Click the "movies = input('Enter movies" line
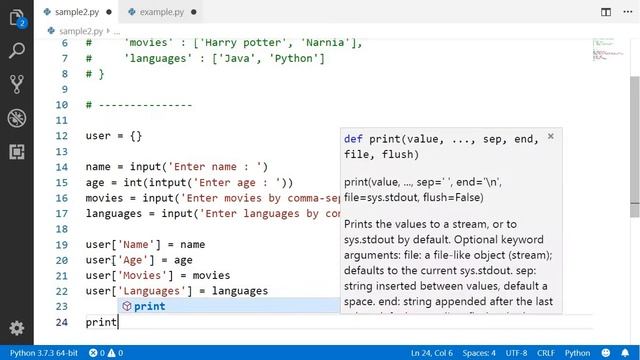 tap(213, 198)
